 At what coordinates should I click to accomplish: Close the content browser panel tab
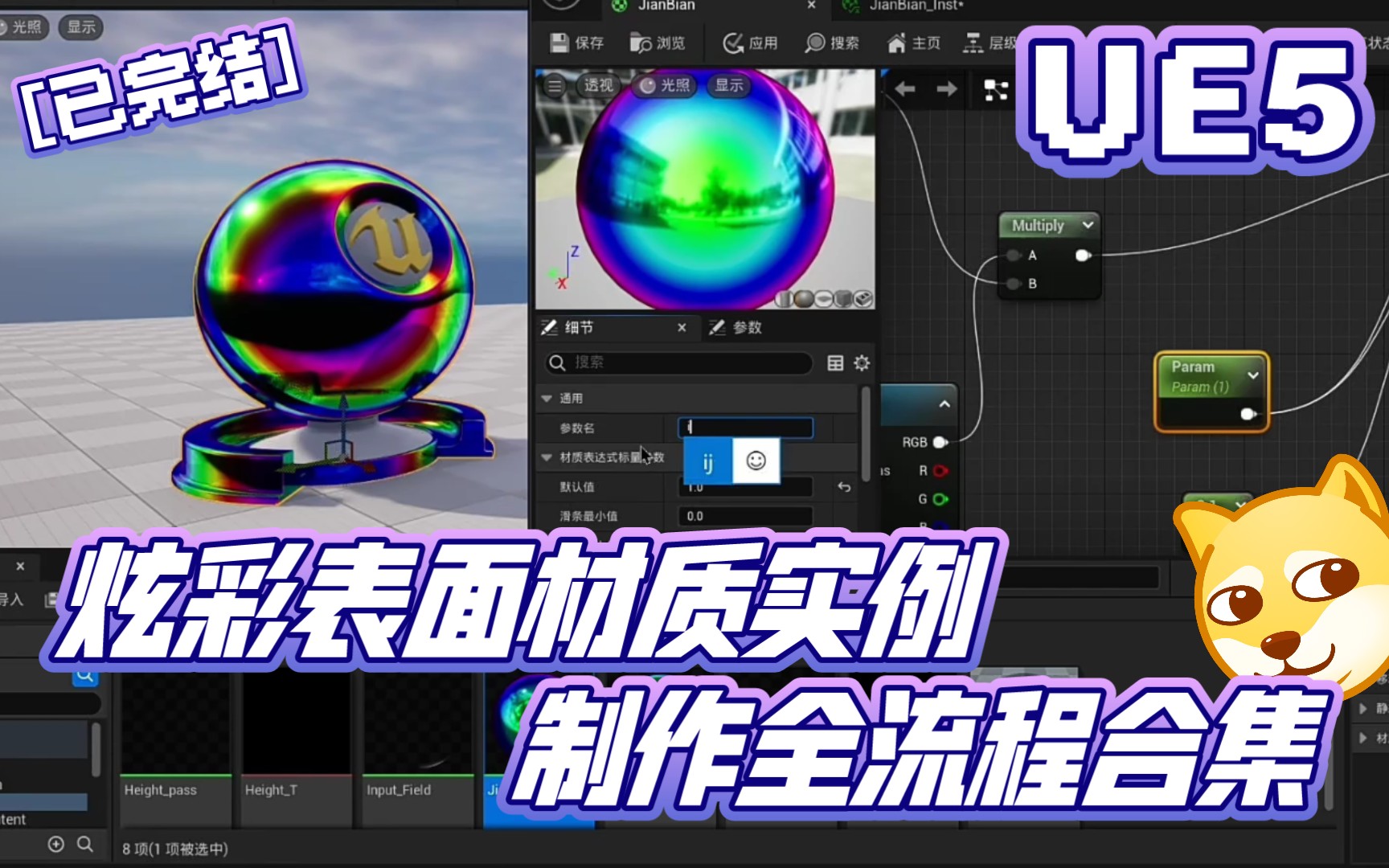(x=20, y=566)
